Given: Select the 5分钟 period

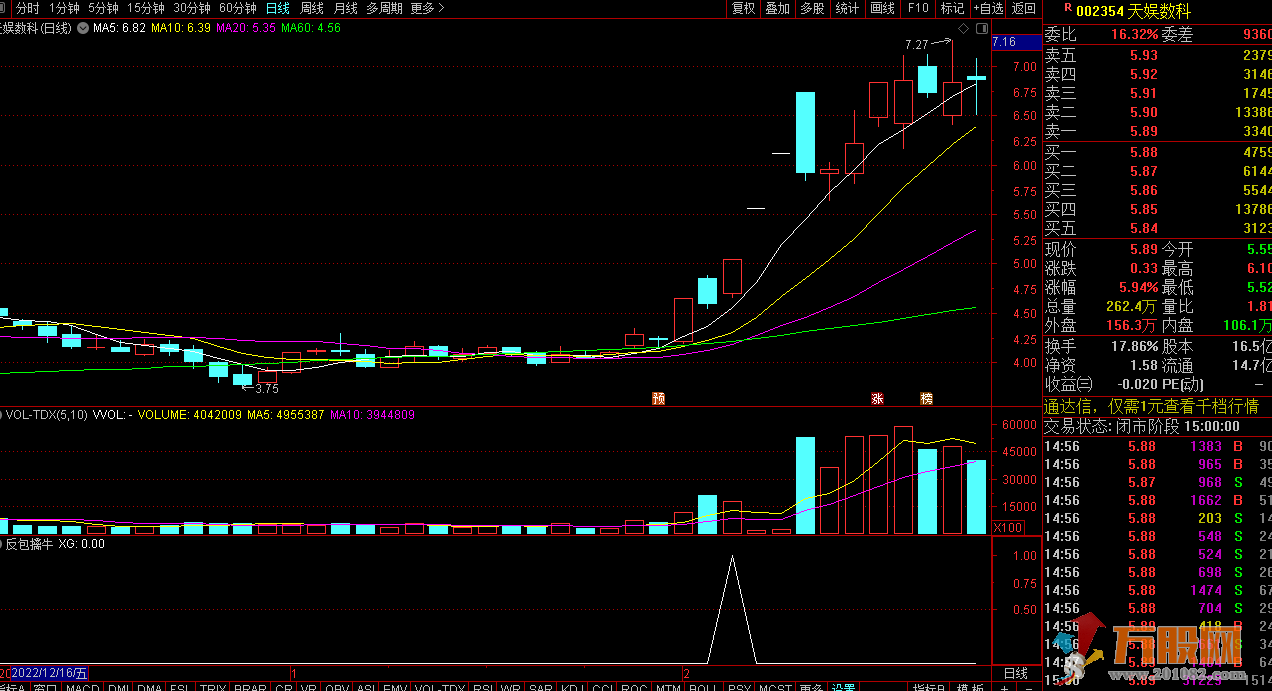Looking at the screenshot, I should 103,8.
